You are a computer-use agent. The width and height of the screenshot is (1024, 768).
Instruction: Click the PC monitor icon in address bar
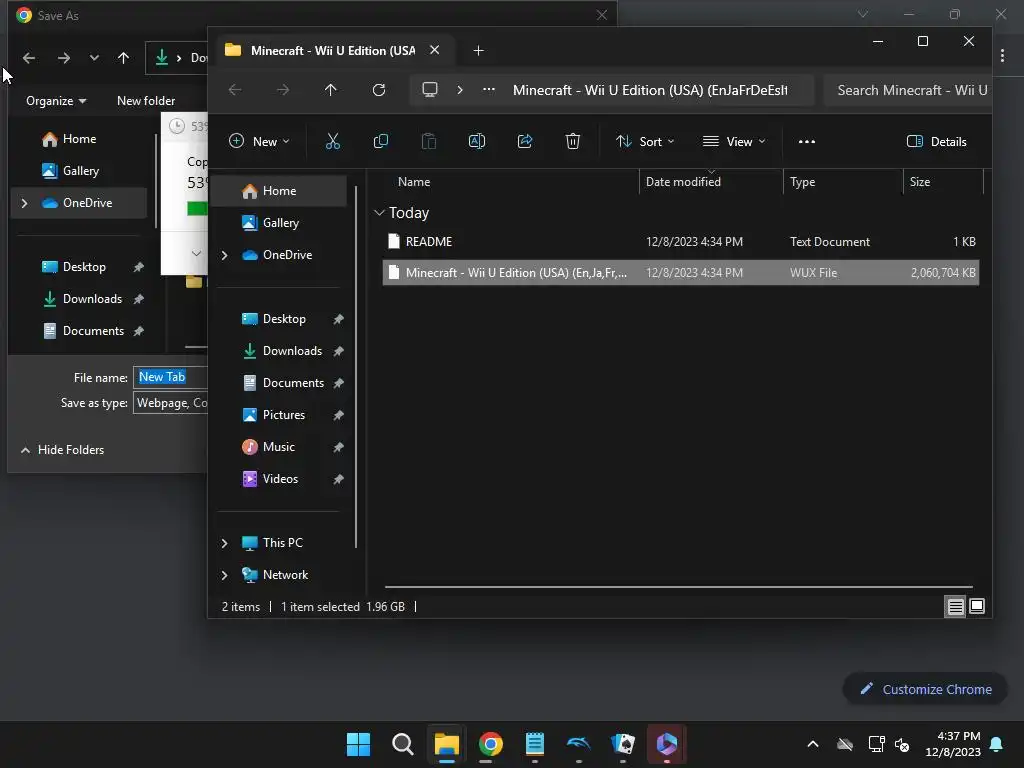click(430, 89)
